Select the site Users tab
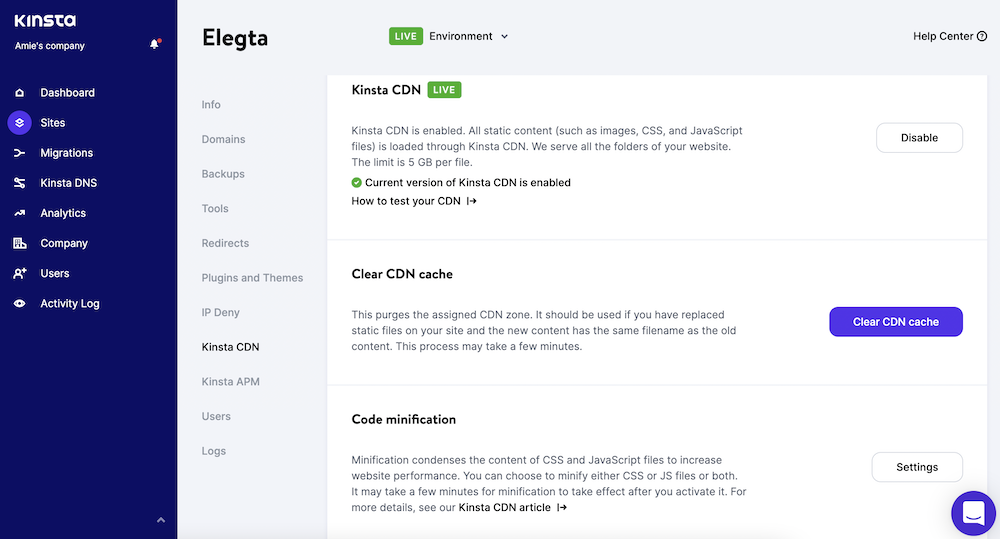This screenshot has height=539, width=1000. point(216,417)
